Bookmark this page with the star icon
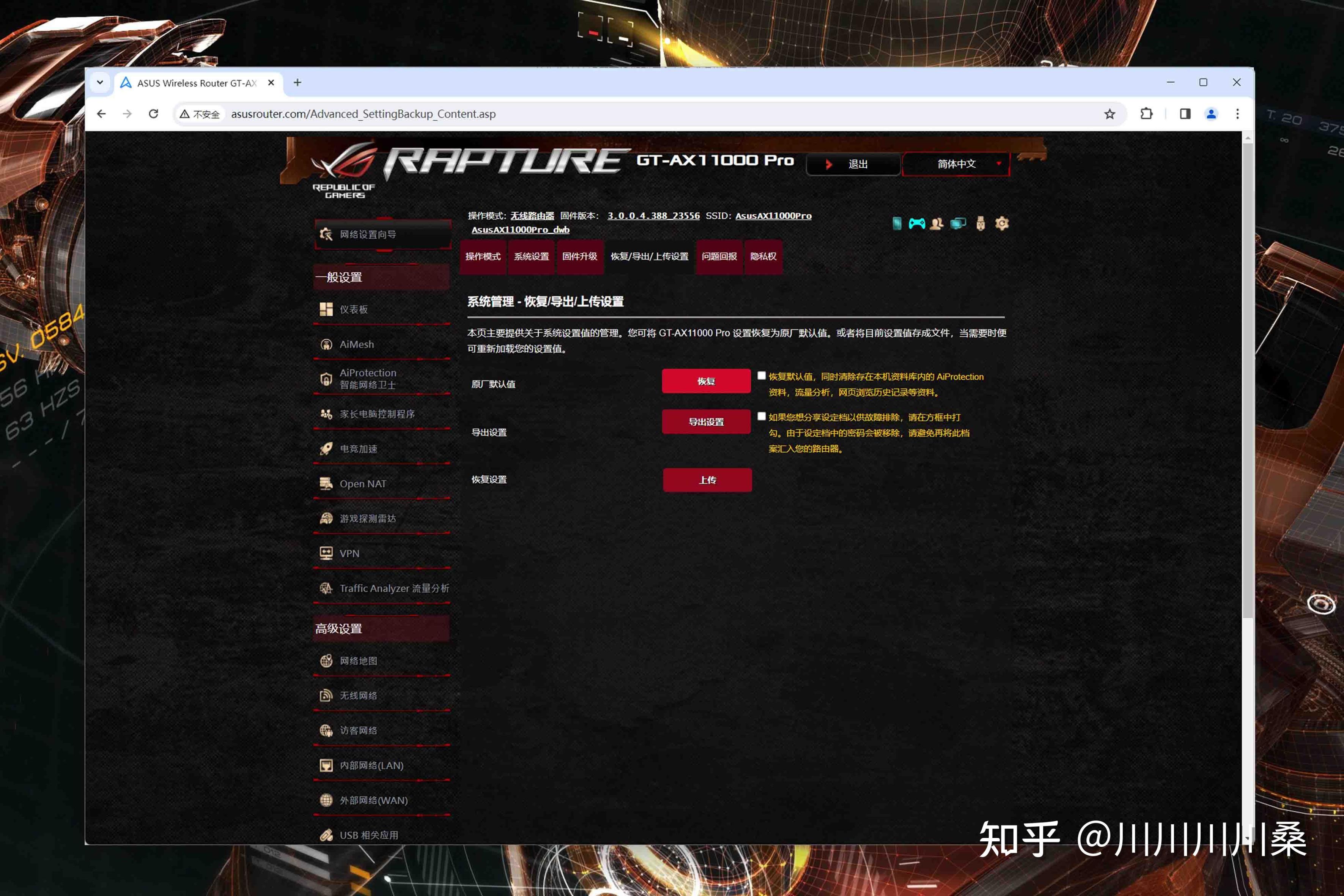This screenshot has height=896, width=1344. click(x=1110, y=114)
